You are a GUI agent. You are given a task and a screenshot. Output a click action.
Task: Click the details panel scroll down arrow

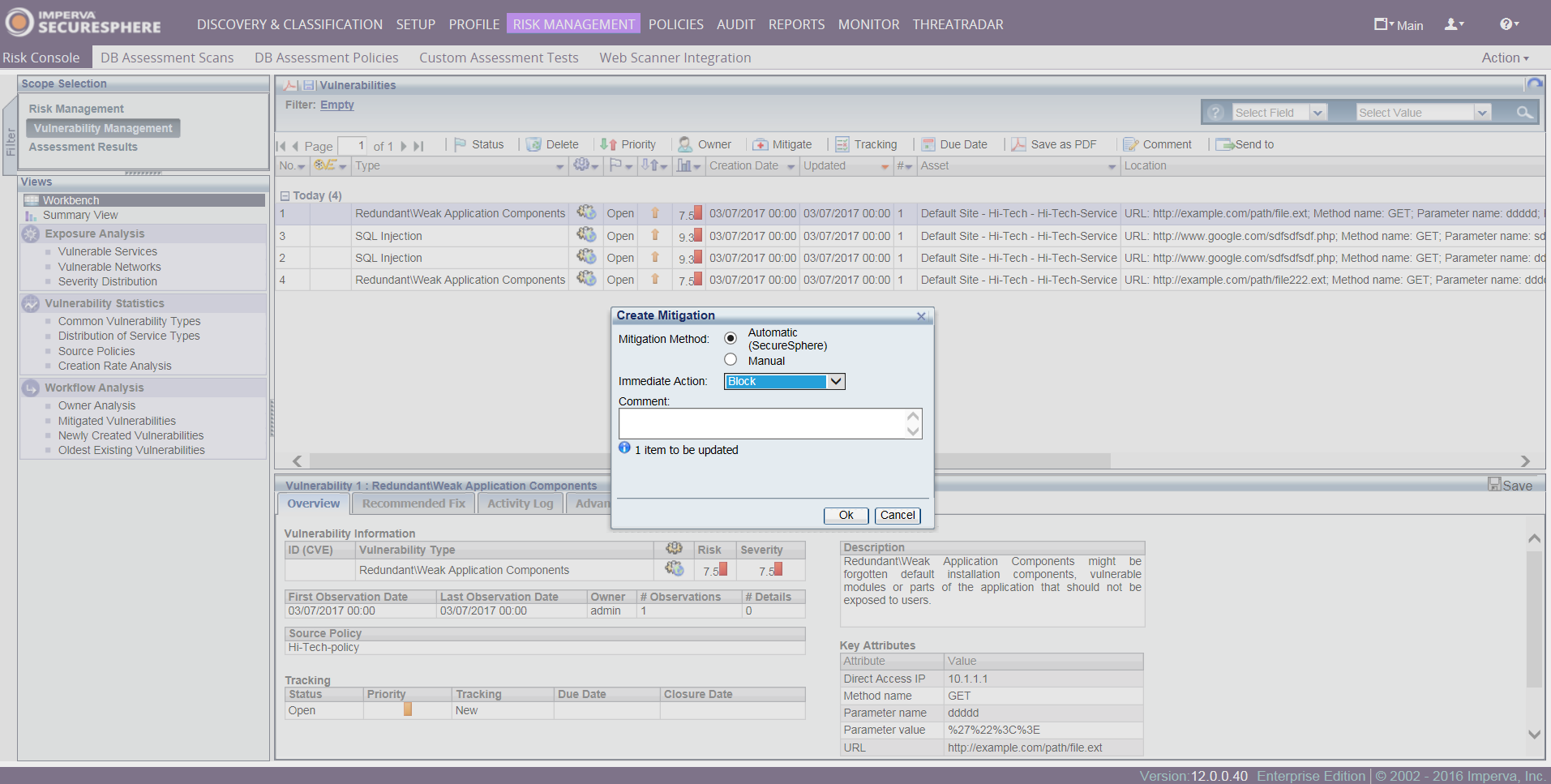point(1534,734)
